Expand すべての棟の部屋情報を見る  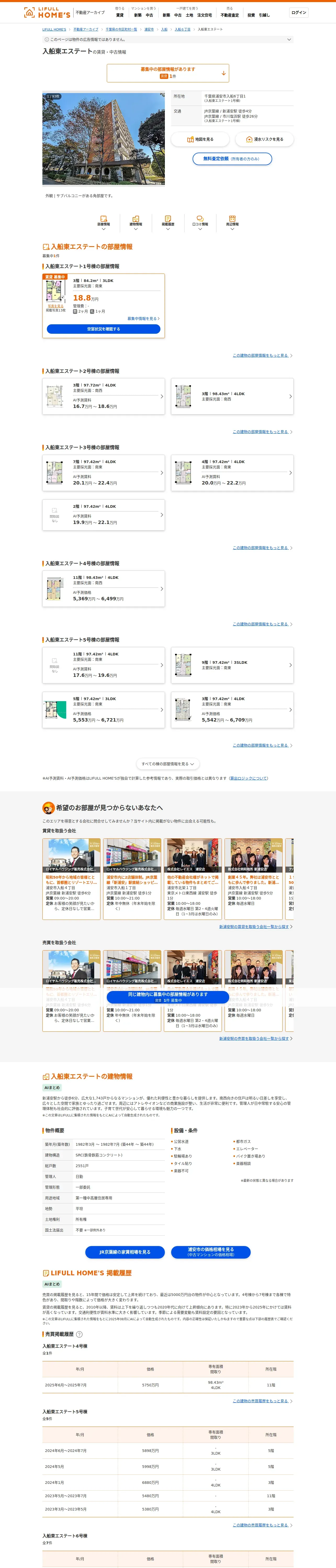168,764
